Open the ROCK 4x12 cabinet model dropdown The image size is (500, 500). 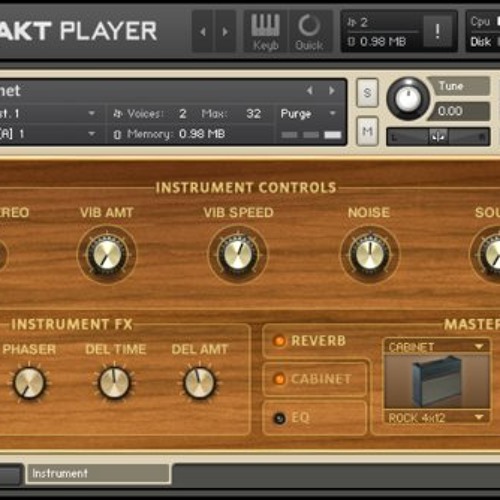point(436,417)
